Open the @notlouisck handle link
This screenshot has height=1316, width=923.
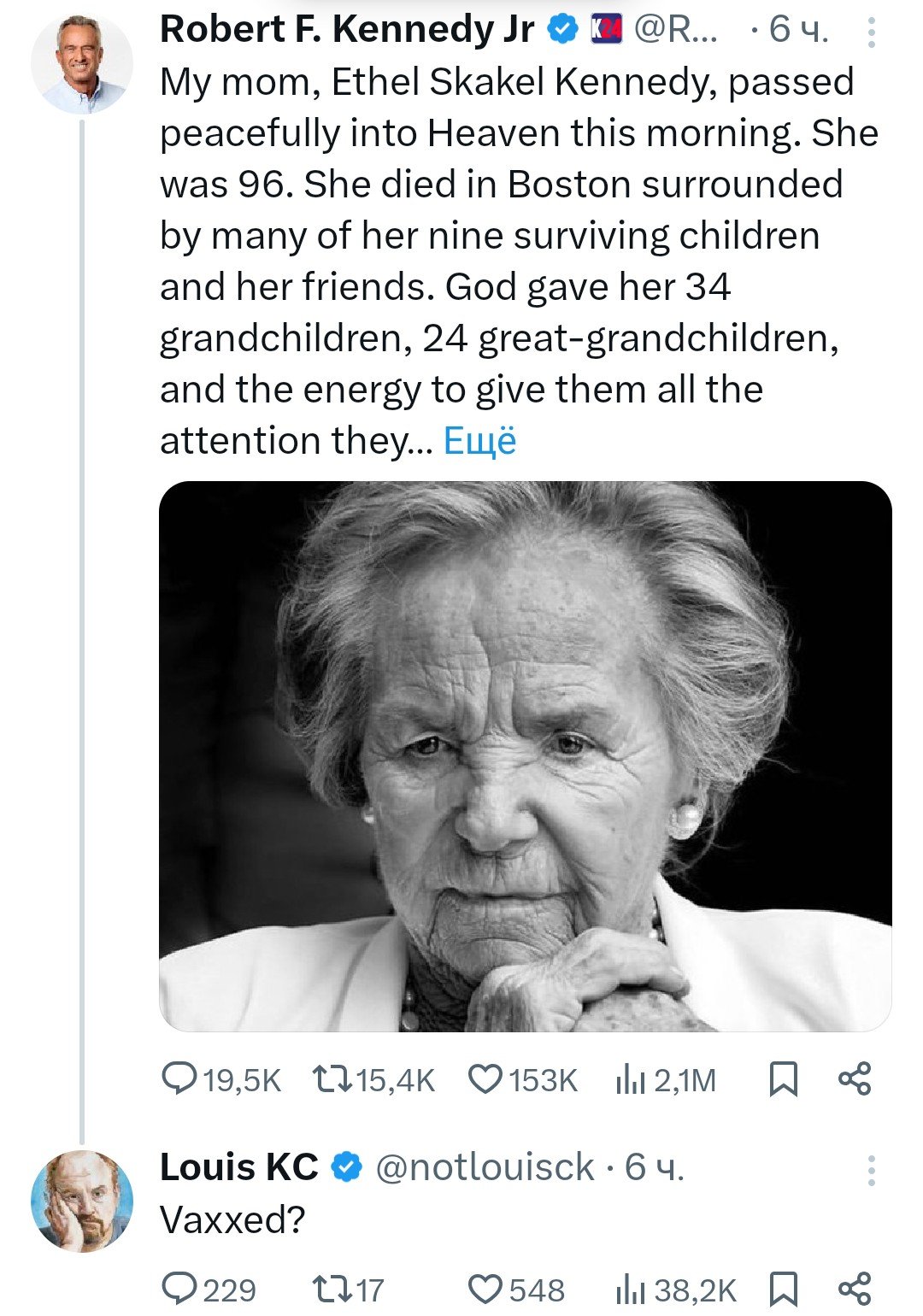tap(485, 1167)
